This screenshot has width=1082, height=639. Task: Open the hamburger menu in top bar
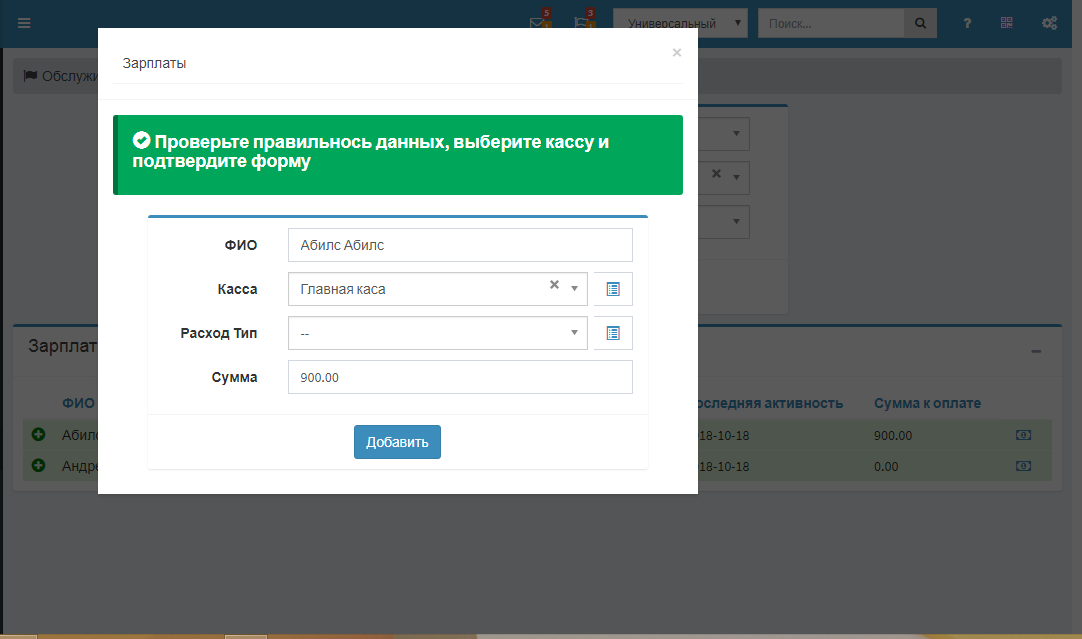coord(24,23)
